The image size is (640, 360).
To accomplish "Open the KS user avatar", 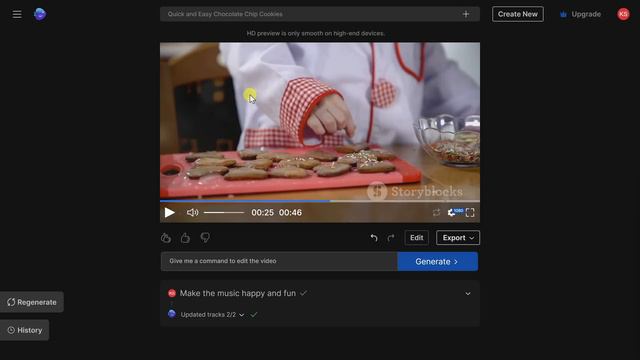I will pyautogui.click(x=623, y=14).
